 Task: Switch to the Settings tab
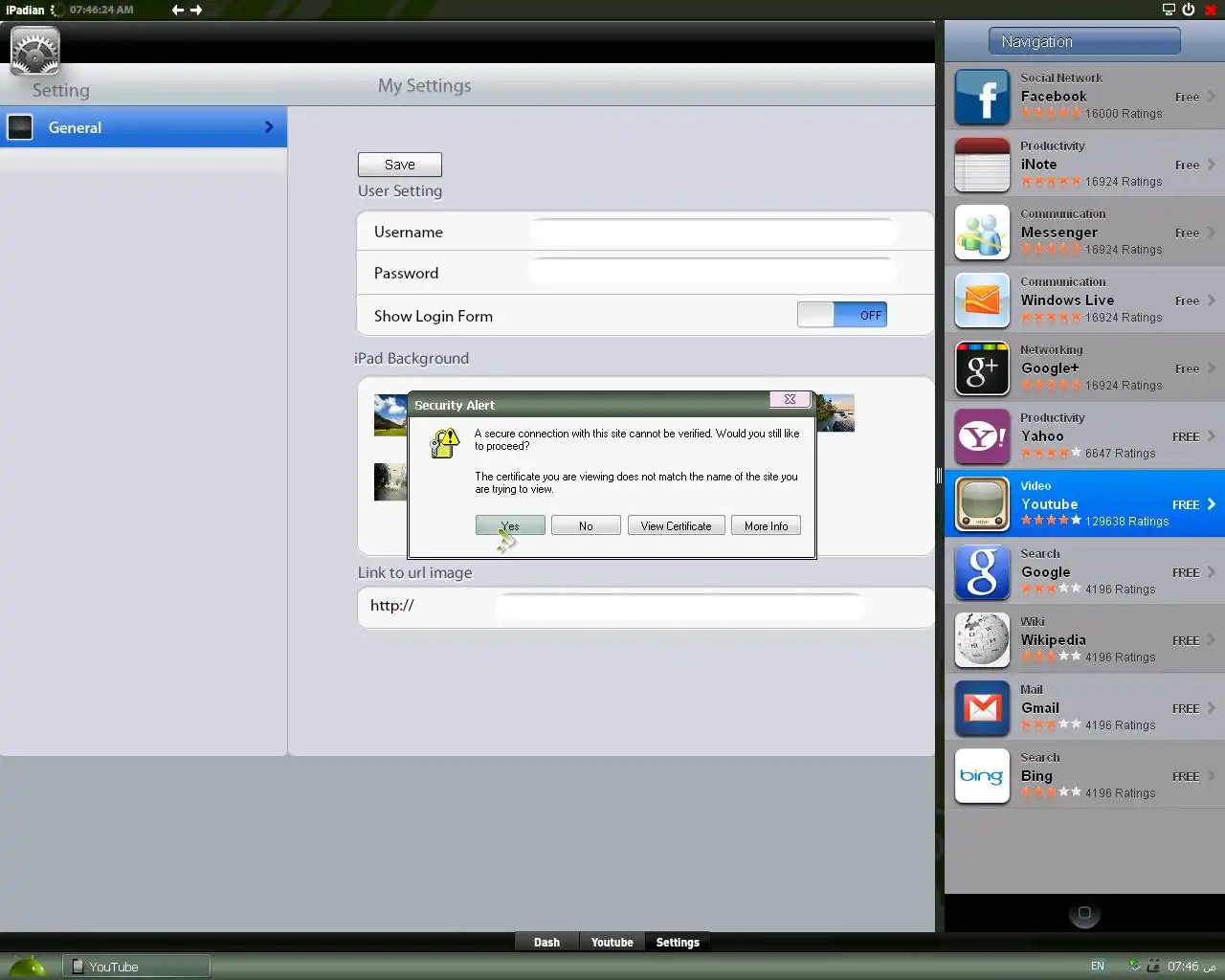[678, 943]
